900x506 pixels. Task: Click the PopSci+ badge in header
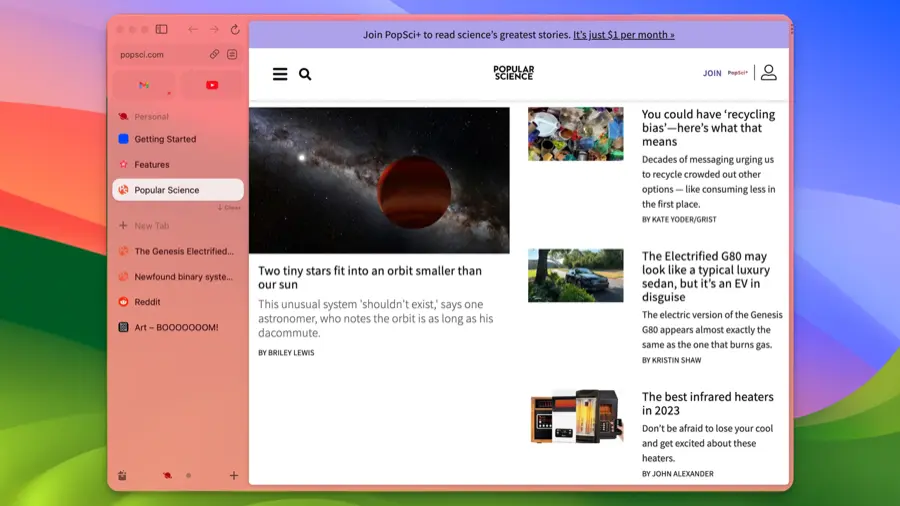pos(738,73)
